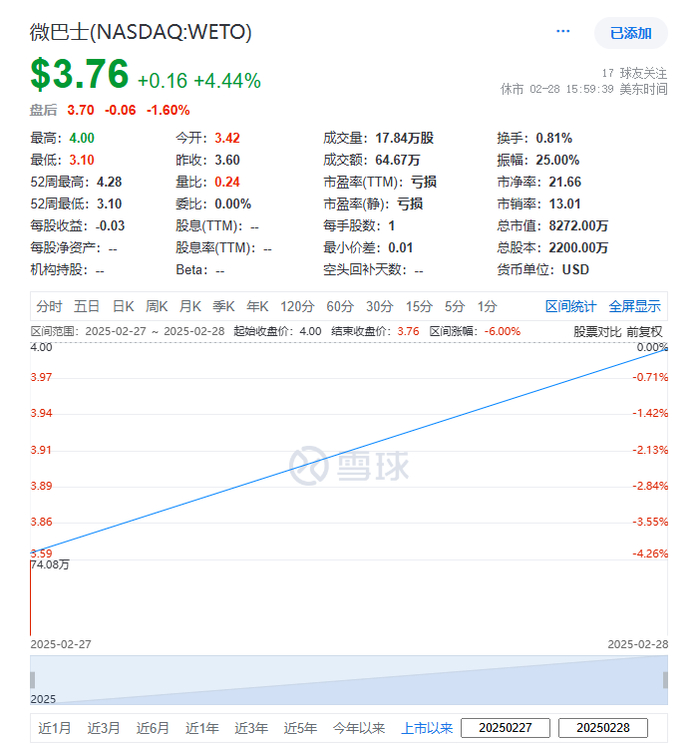Screen dimensions: 700x754
Task: Select the 近1年 time range
Action: (x=202, y=728)
